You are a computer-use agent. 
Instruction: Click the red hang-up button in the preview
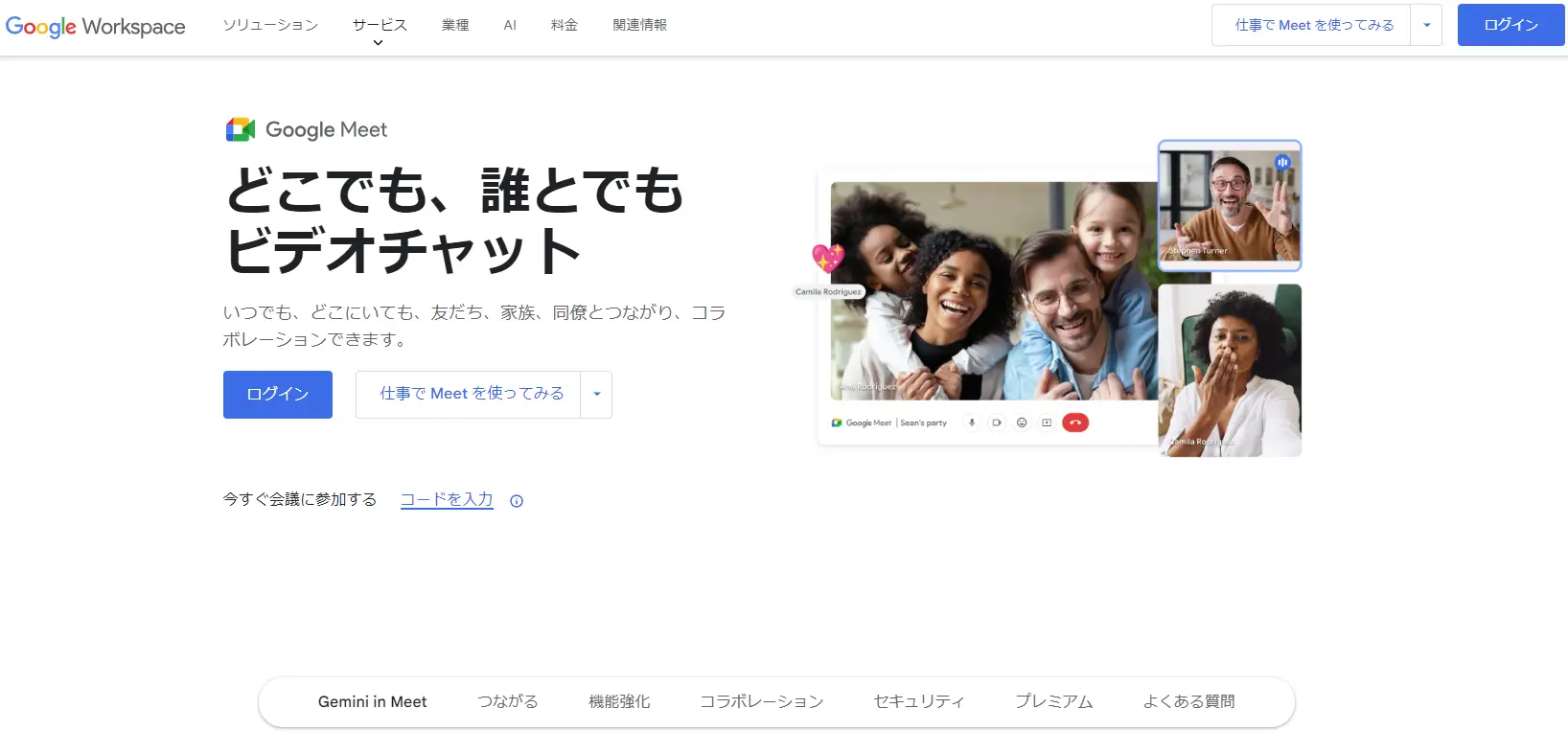click(1075, 423)
